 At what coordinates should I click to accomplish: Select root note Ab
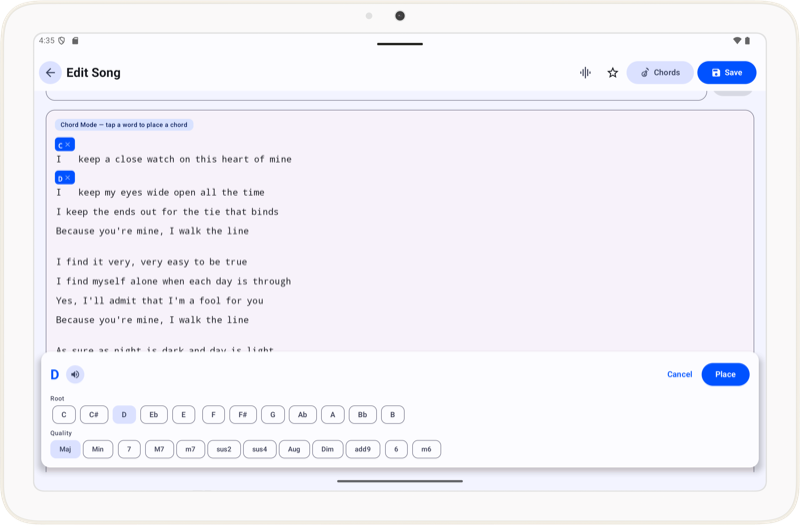pos(303,415)
